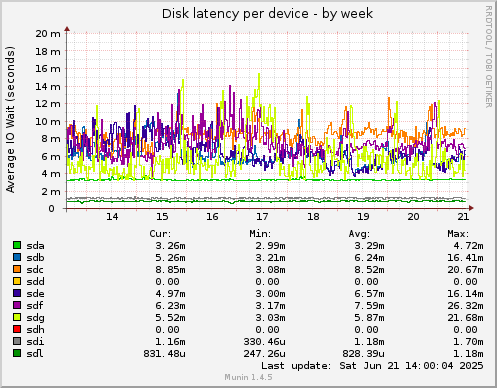Click sdl current value 831.48u
The height and width of the screenshot is (388, 497).
pos(164,354)
